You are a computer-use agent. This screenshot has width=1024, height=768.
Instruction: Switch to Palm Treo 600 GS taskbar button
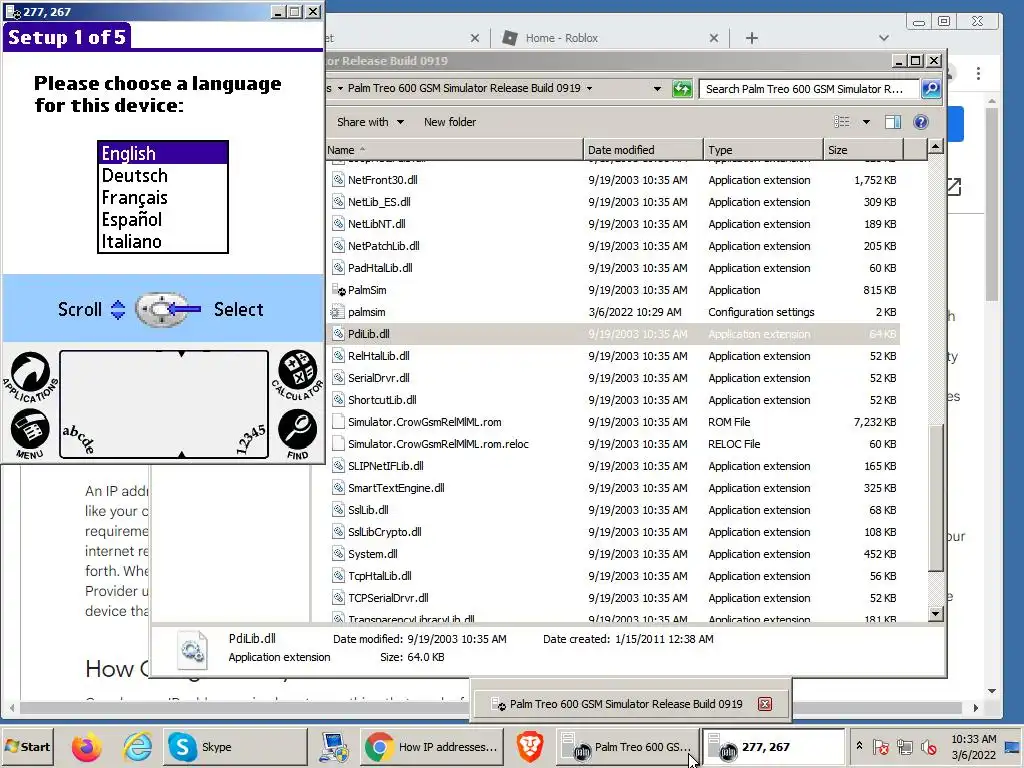pos(628,747)
